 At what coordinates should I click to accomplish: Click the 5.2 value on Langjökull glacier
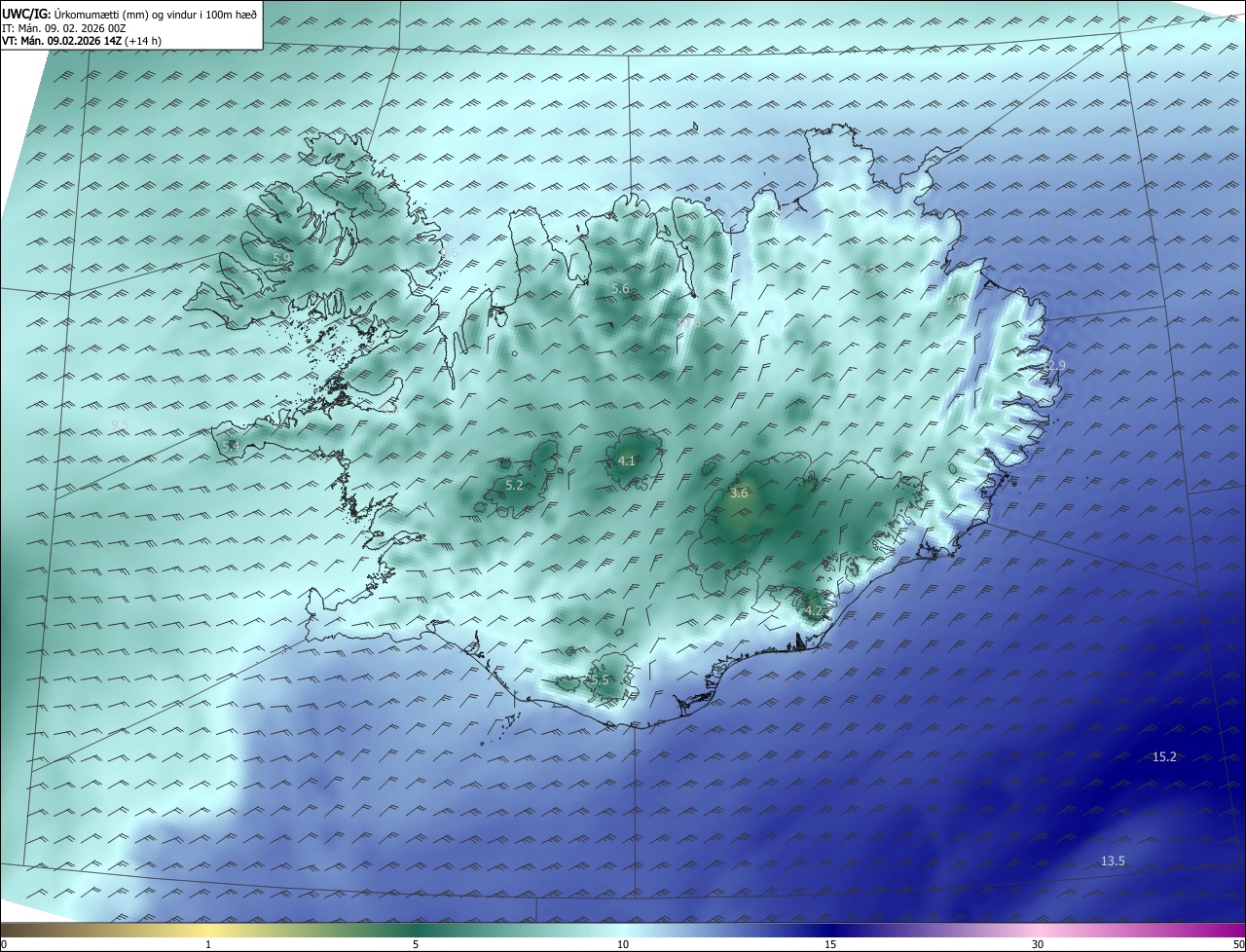(514, 485)
